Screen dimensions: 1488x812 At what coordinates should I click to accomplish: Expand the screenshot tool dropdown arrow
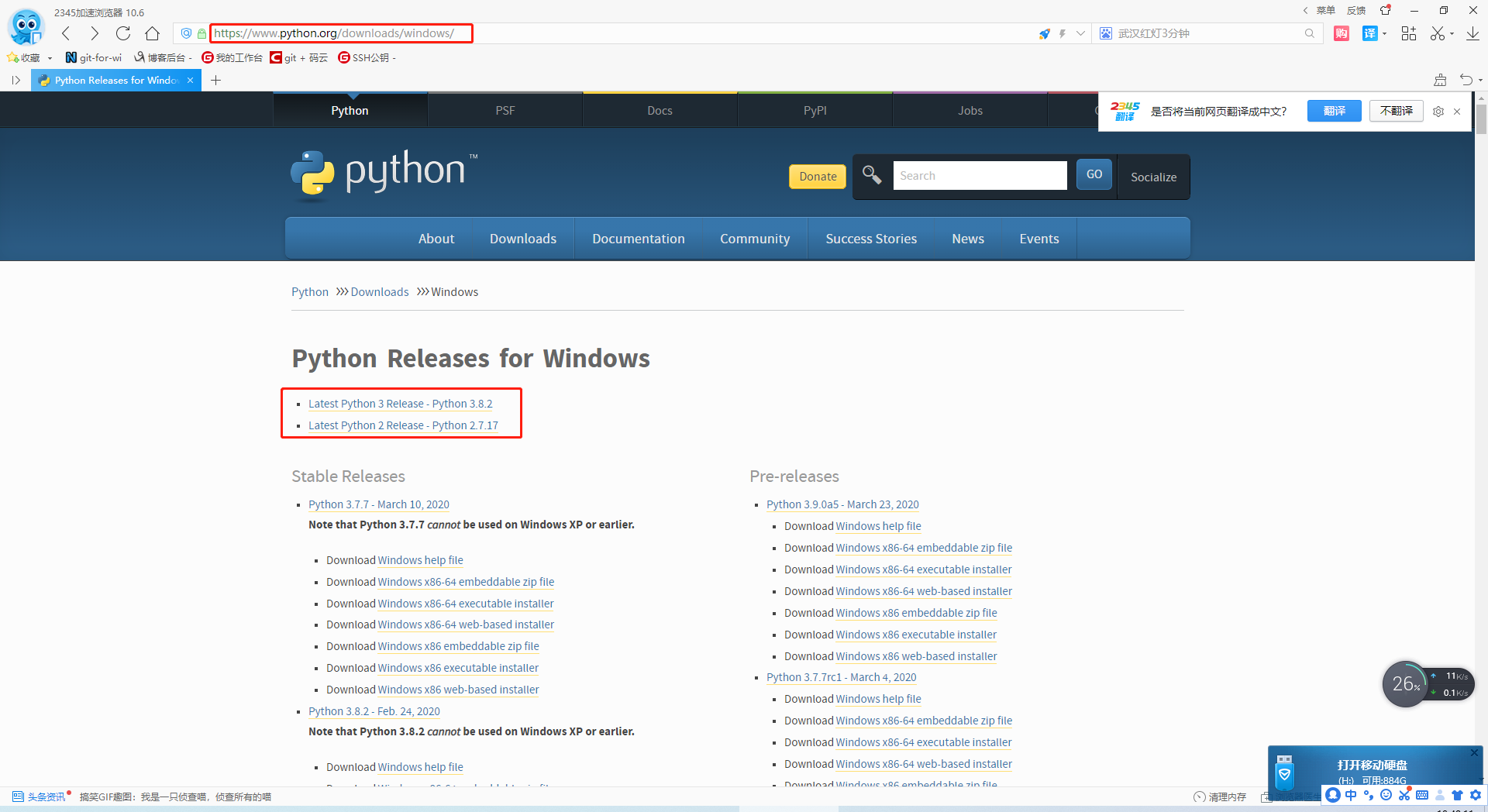point(1452,33)
